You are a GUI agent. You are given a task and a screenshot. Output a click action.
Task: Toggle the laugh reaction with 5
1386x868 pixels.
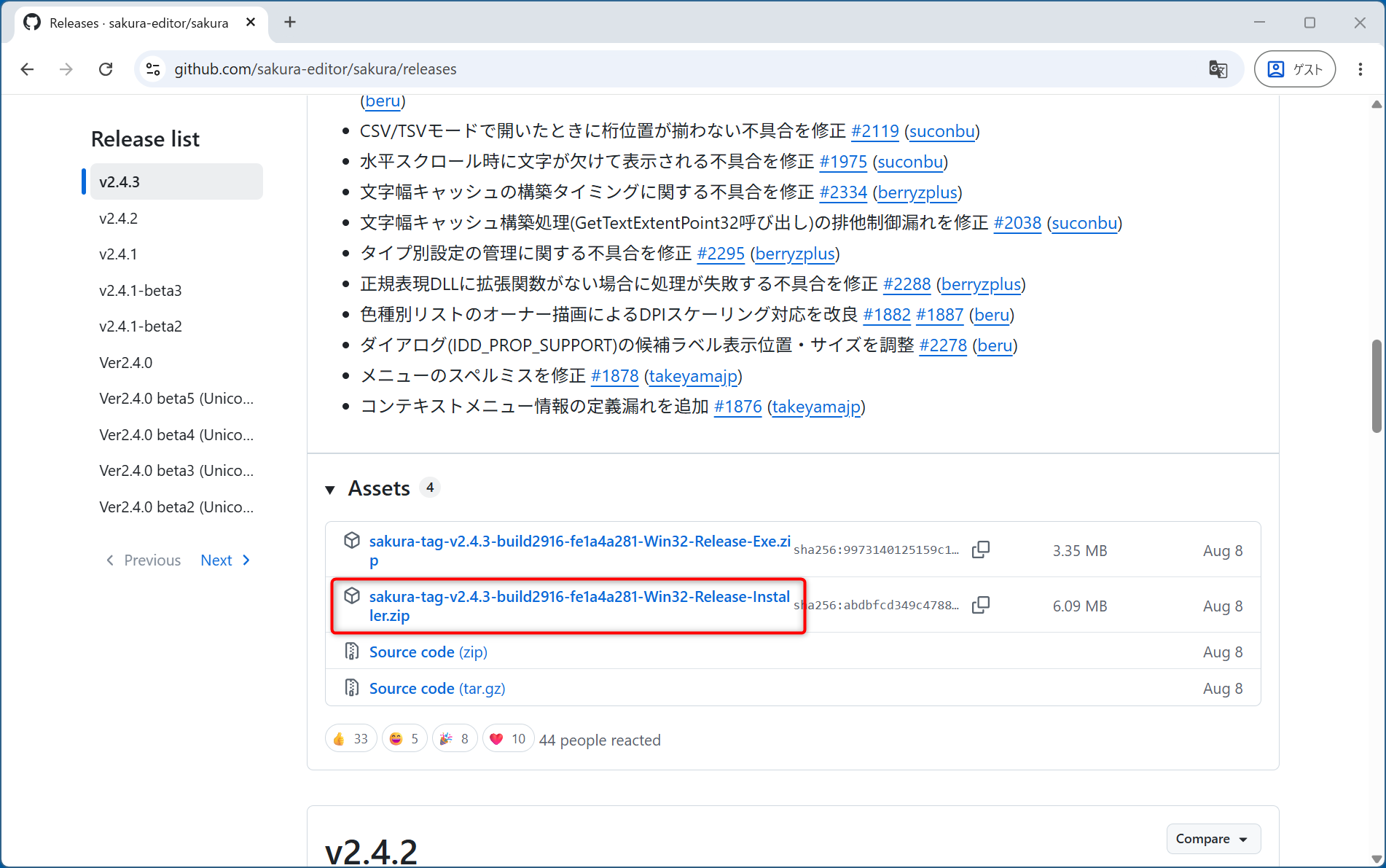[404, 738]
